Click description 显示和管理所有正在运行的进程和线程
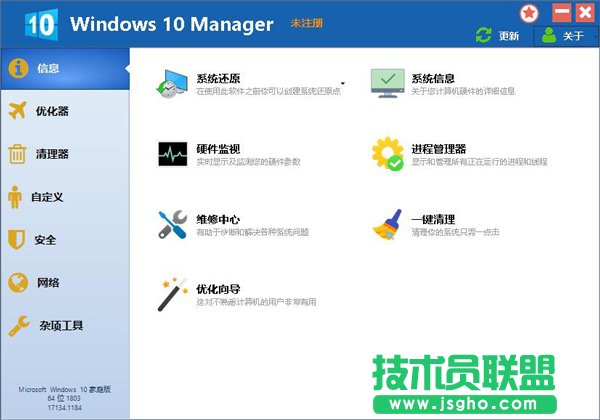This screenshot has width=600, height=420. 479,161
